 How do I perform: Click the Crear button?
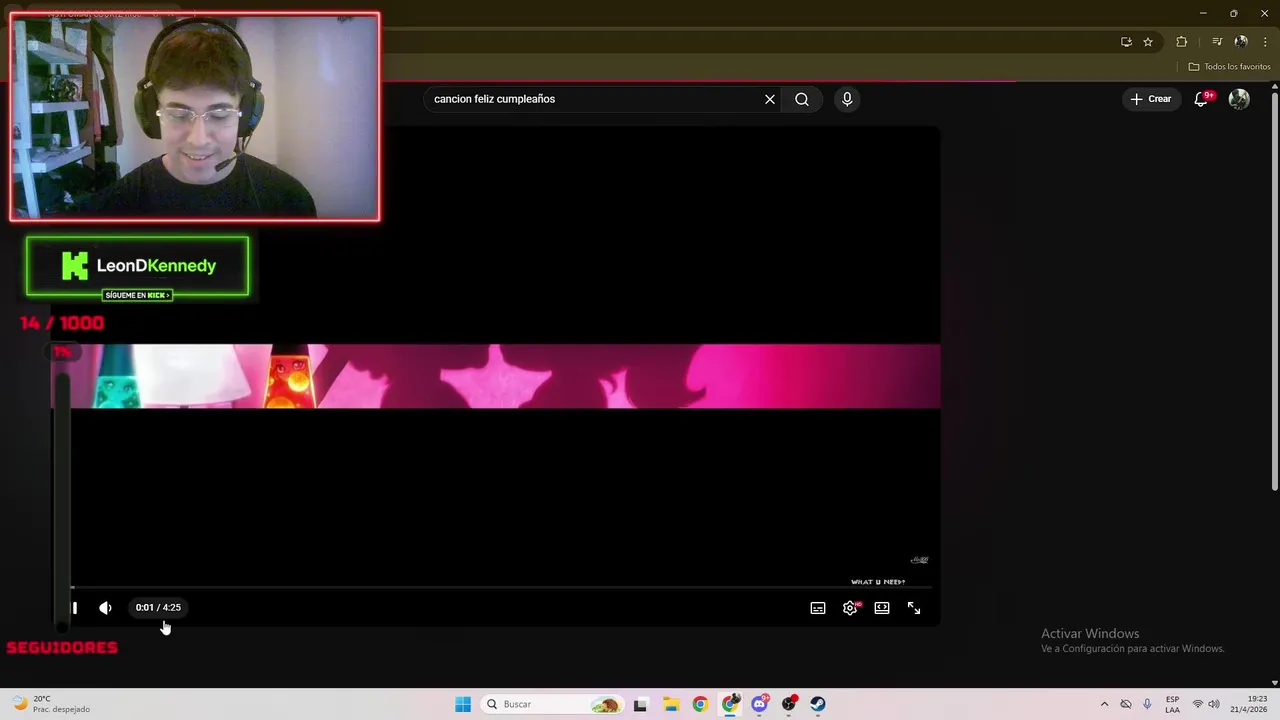[x=1151, y=99]
